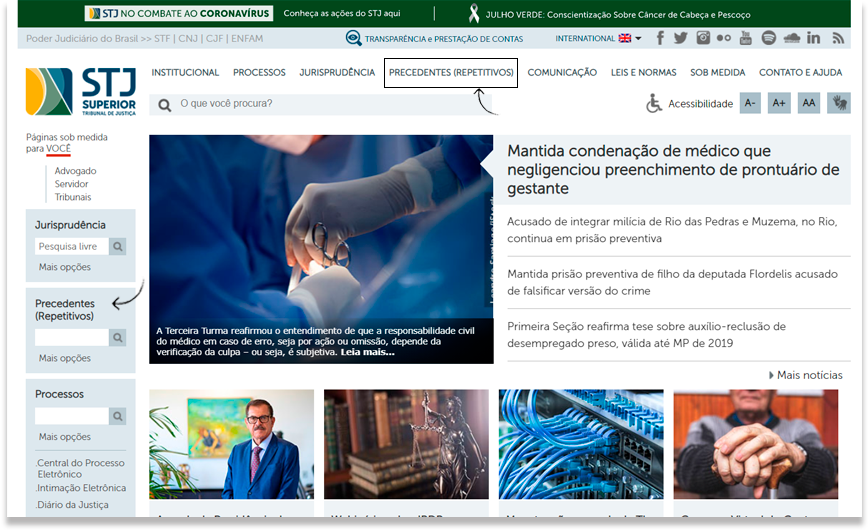Open Transparência e Prestação de Contas link

(443, 39)
